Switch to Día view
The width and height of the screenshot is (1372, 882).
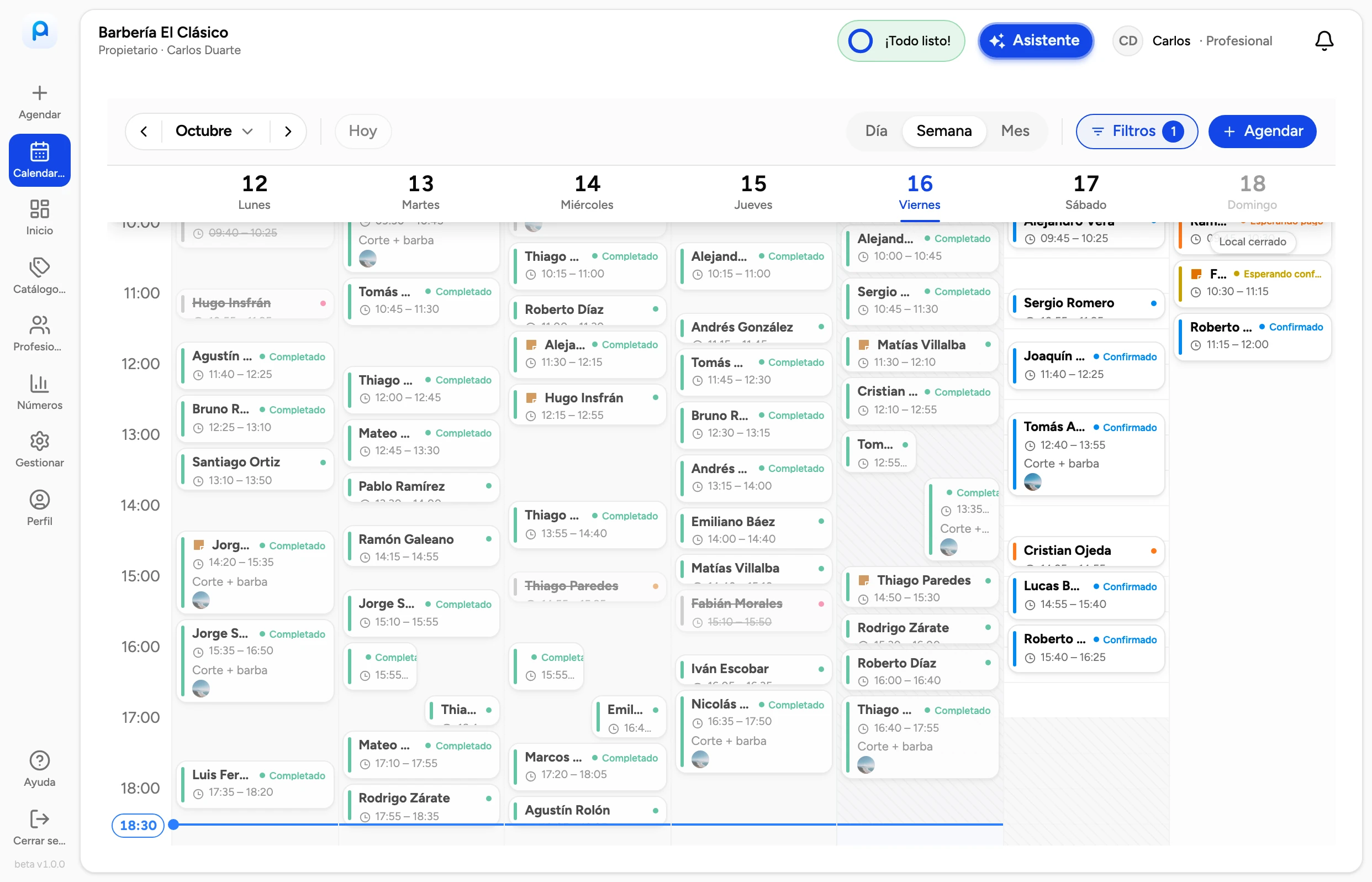(876, 131)
